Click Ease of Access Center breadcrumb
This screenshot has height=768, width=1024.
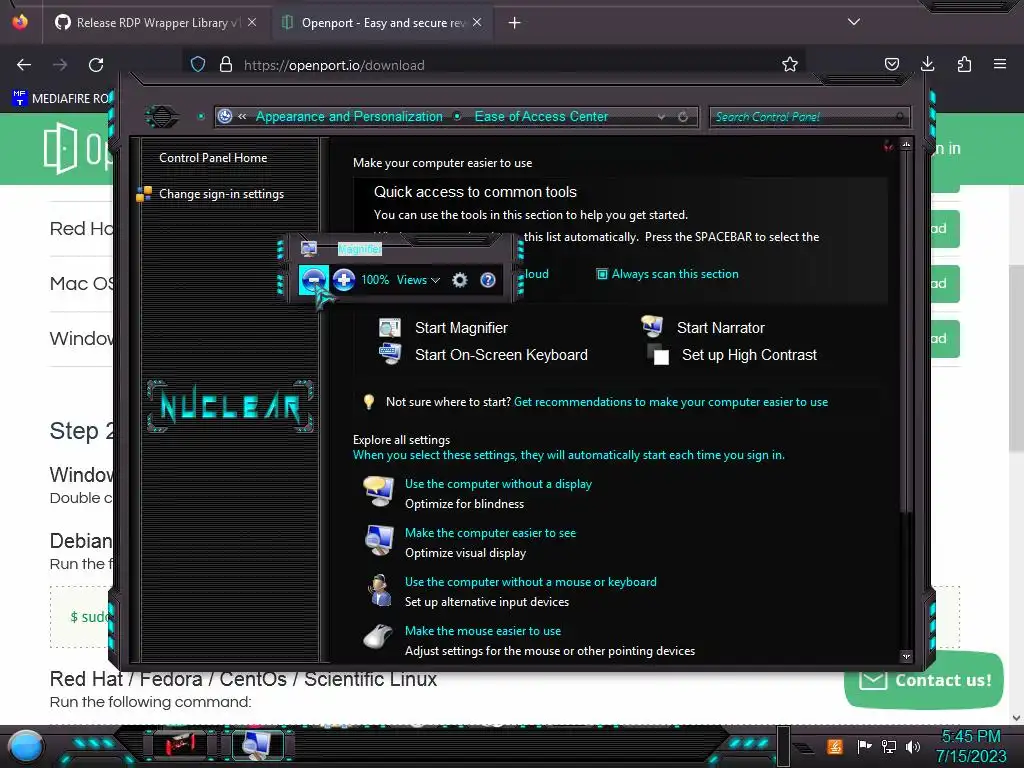coord(541,117)
